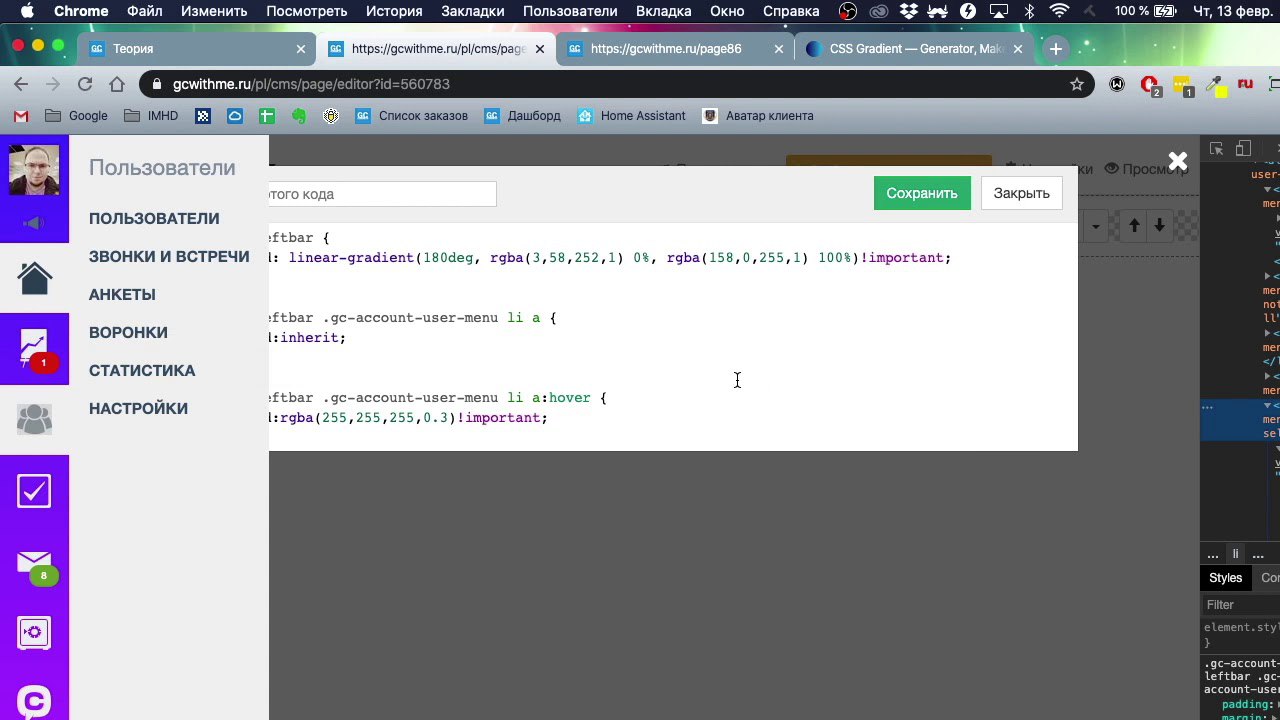Open the users group icon in sidebar

(x=34, y=419)
